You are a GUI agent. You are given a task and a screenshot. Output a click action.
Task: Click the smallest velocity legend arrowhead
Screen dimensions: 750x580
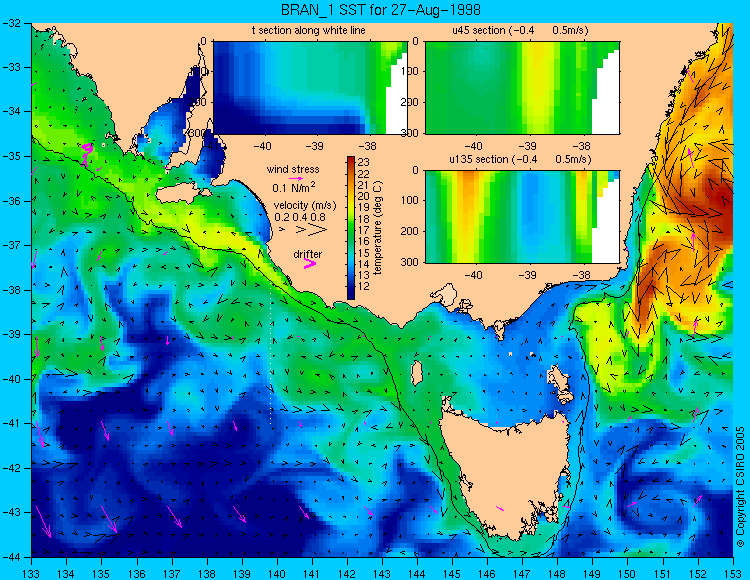tap(283, 230)
